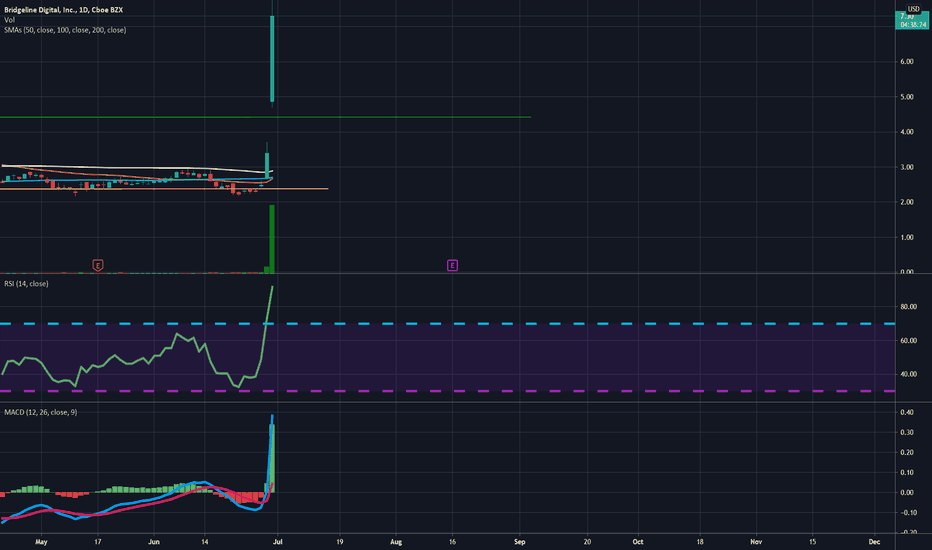Click the 6.00 price axis label
This screenshot has height=550, width=932.
[907, 62]
